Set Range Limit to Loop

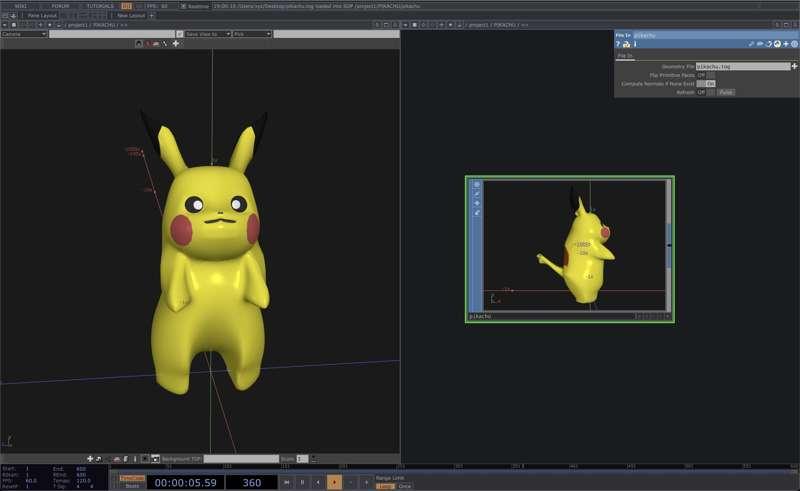point(385,486)
